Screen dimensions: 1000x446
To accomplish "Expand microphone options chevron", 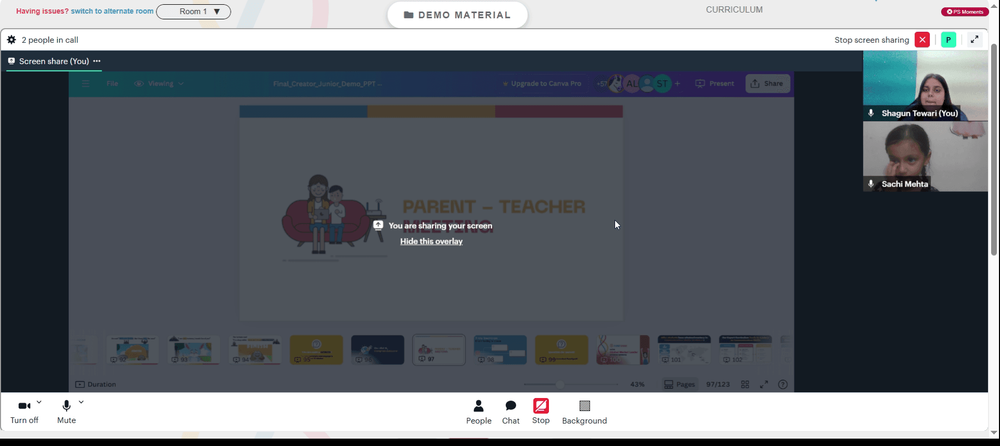I will [81, 402].
